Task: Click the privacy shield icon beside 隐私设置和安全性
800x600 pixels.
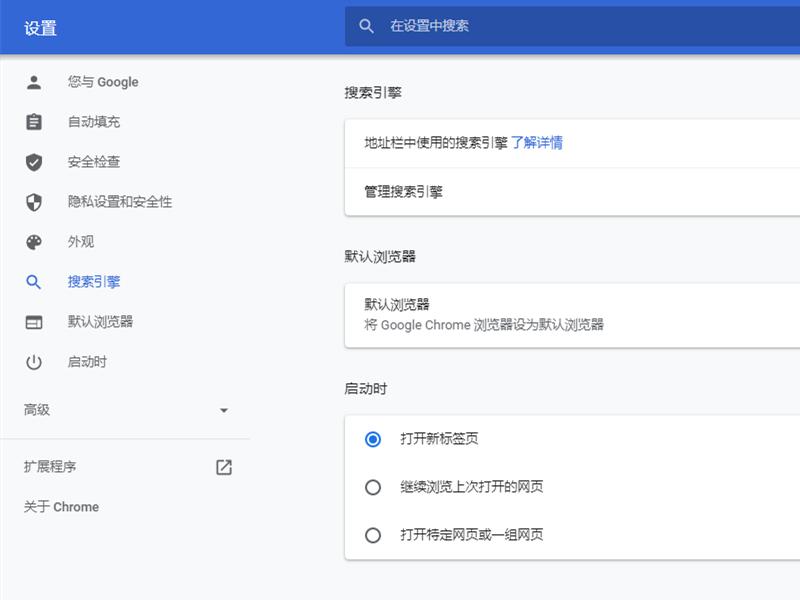Action: coord(33,202)
